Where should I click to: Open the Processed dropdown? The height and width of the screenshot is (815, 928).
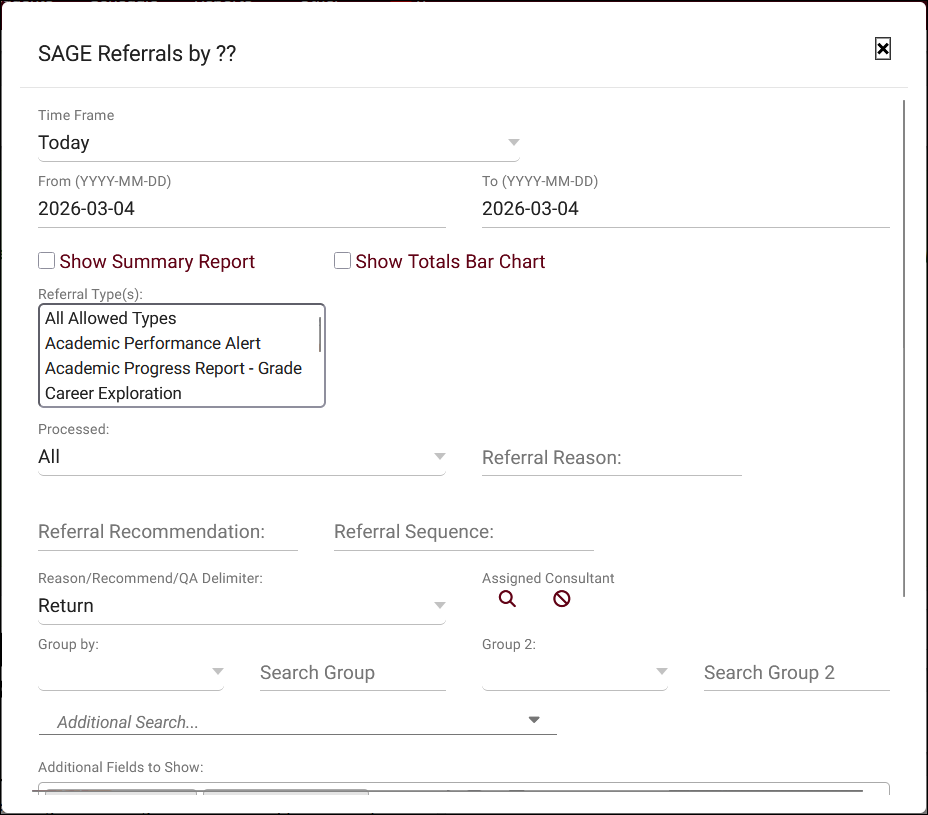[241, 457]
